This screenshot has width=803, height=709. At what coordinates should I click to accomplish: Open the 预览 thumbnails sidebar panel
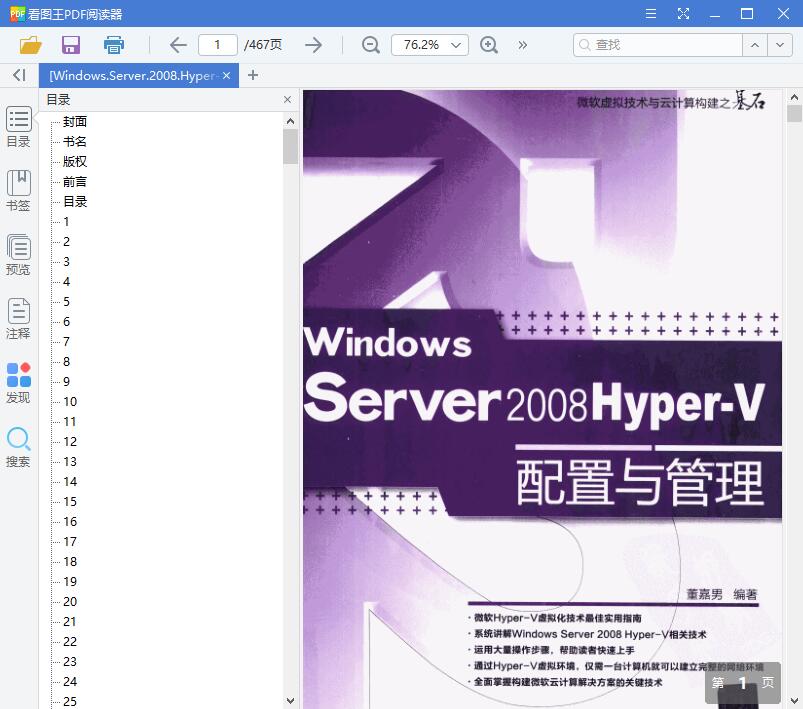pyautogui.click(x=18, y=255)
